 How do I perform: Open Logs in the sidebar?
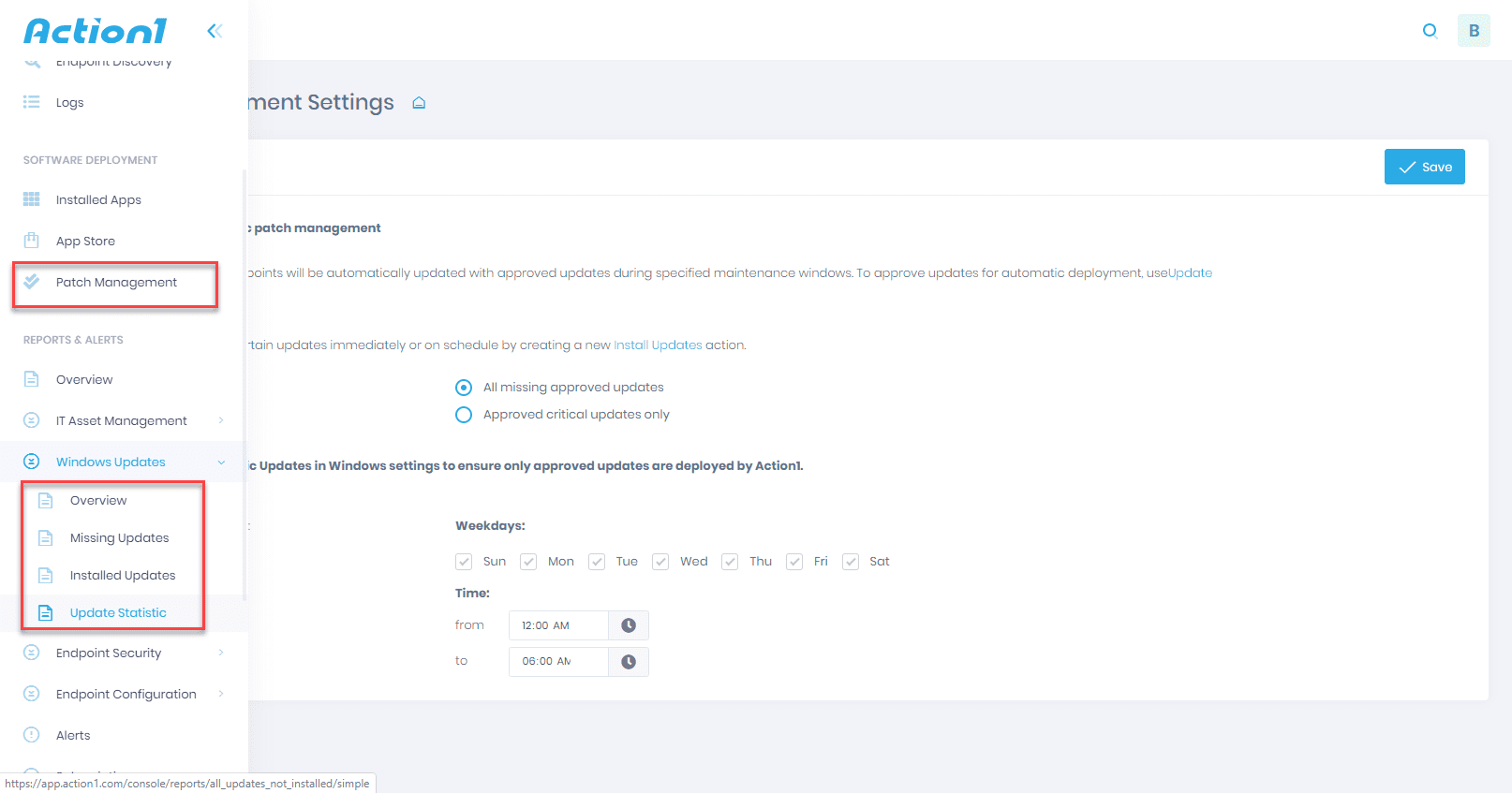tap(69, 103)
